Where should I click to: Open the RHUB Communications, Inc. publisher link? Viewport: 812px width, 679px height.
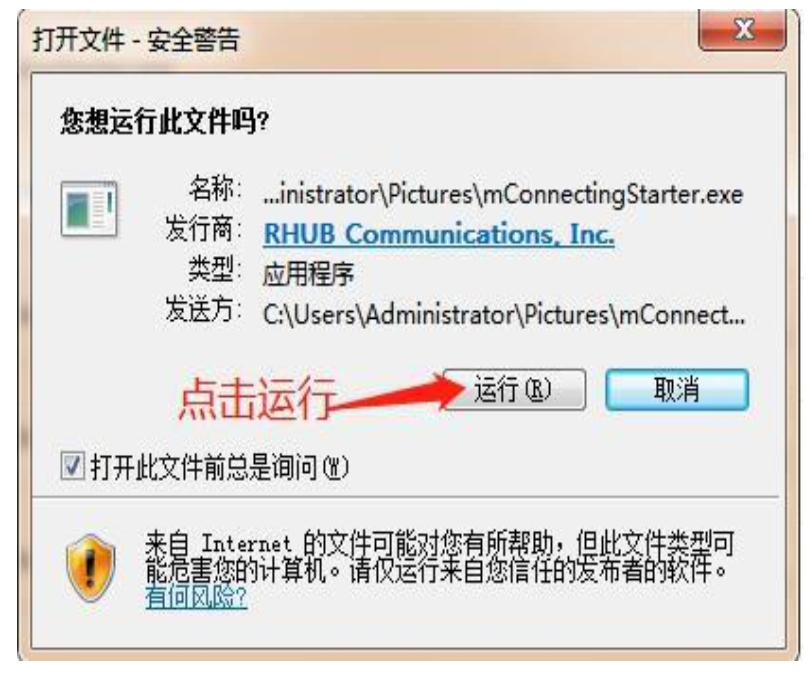pos(439,234)
